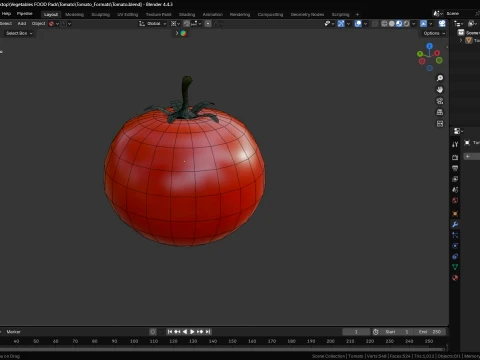The width and height of the screenshot is (480, 360).
Task: Toggle viewport overlays
Action: tap(358, 24)
